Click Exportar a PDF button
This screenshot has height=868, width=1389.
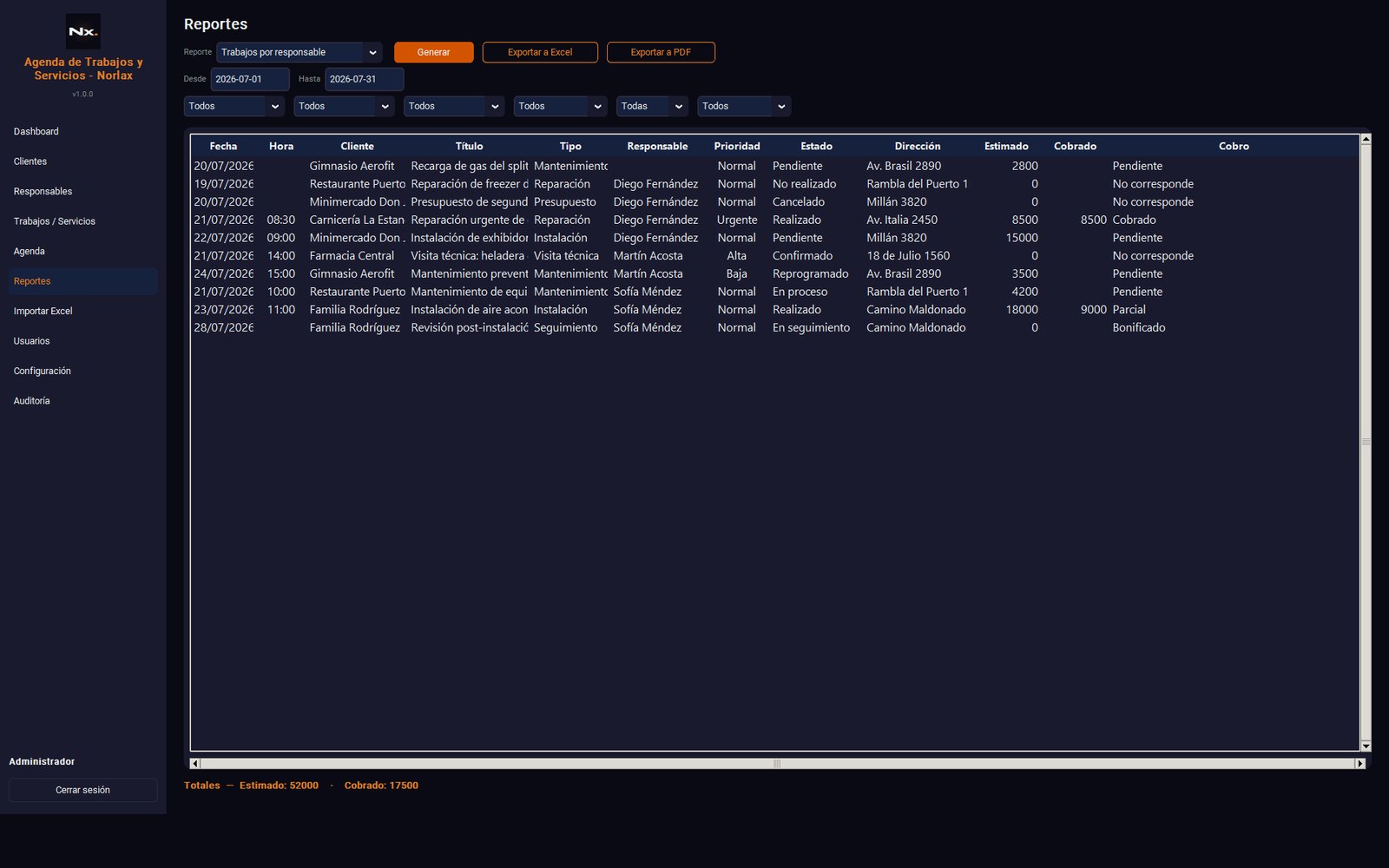pos(661,52)
